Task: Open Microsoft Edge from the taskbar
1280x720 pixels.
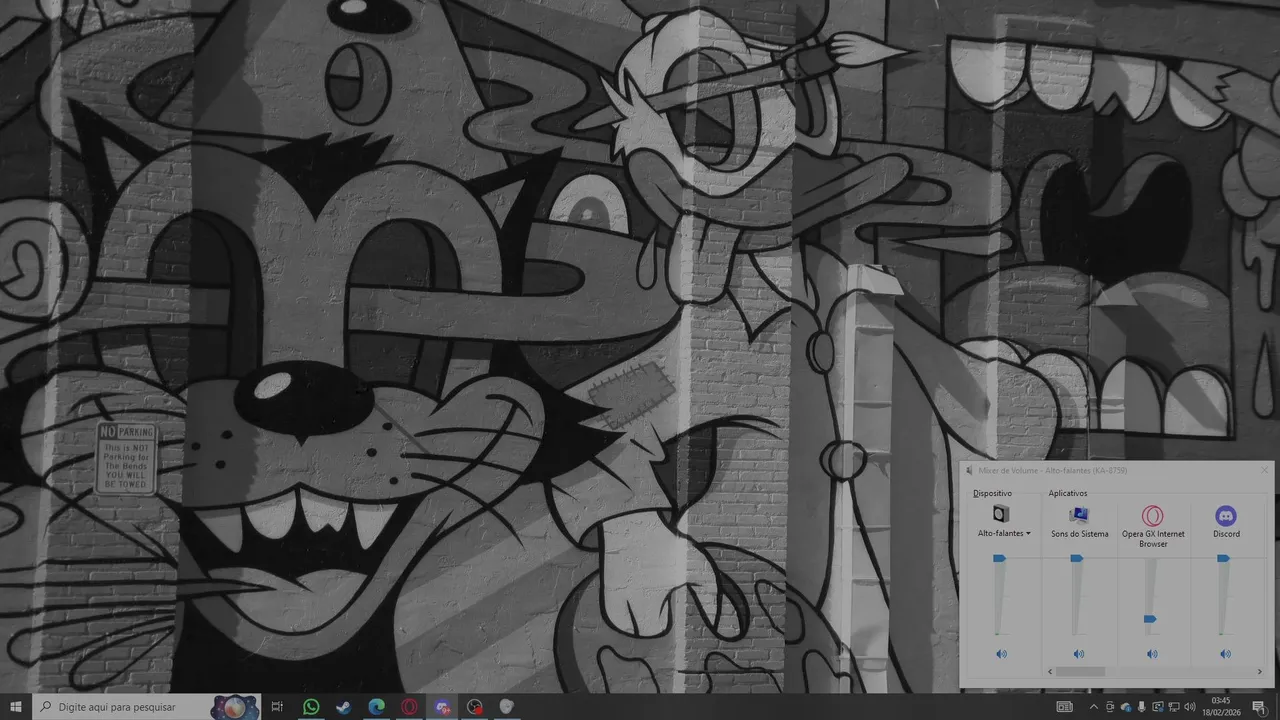Action: point(376,707)
